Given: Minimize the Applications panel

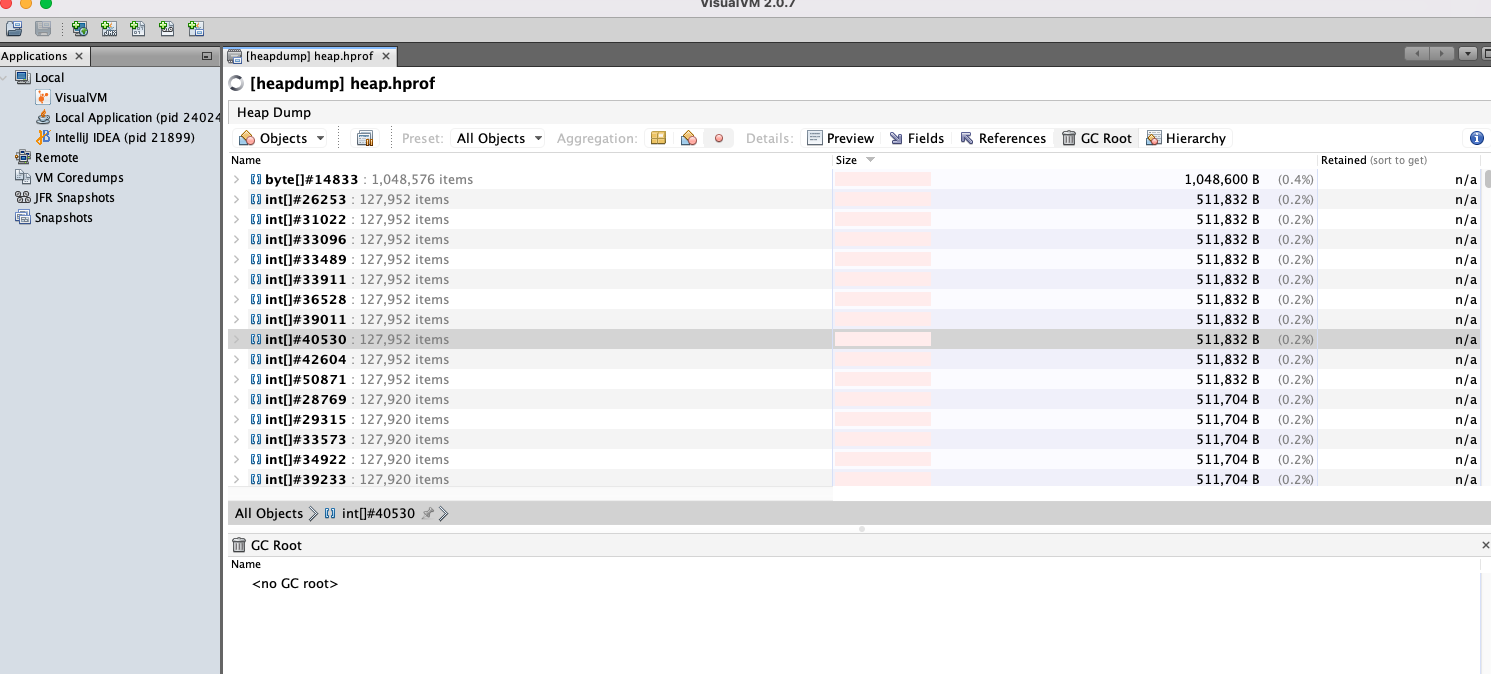Looking at the screenshot, I should [207, 56].
